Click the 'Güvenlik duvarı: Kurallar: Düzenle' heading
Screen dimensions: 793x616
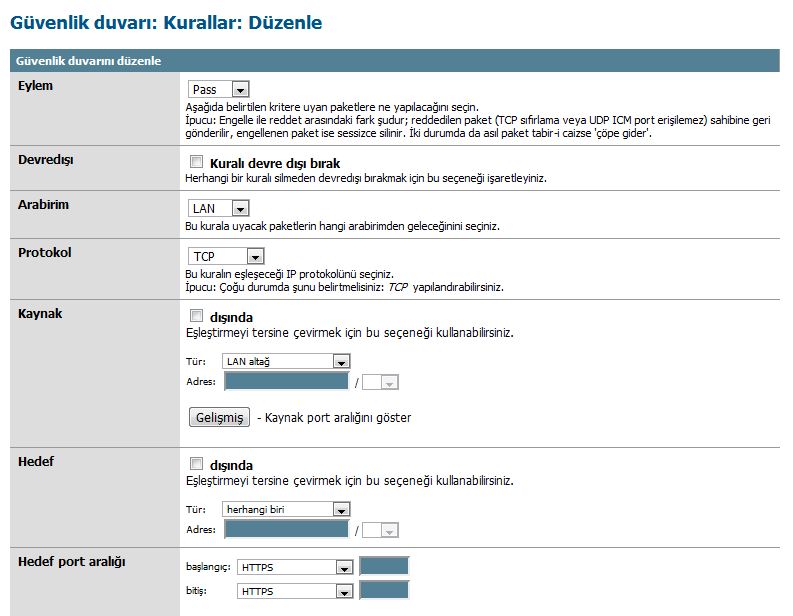pyautogui.click(x=166, y=23)
